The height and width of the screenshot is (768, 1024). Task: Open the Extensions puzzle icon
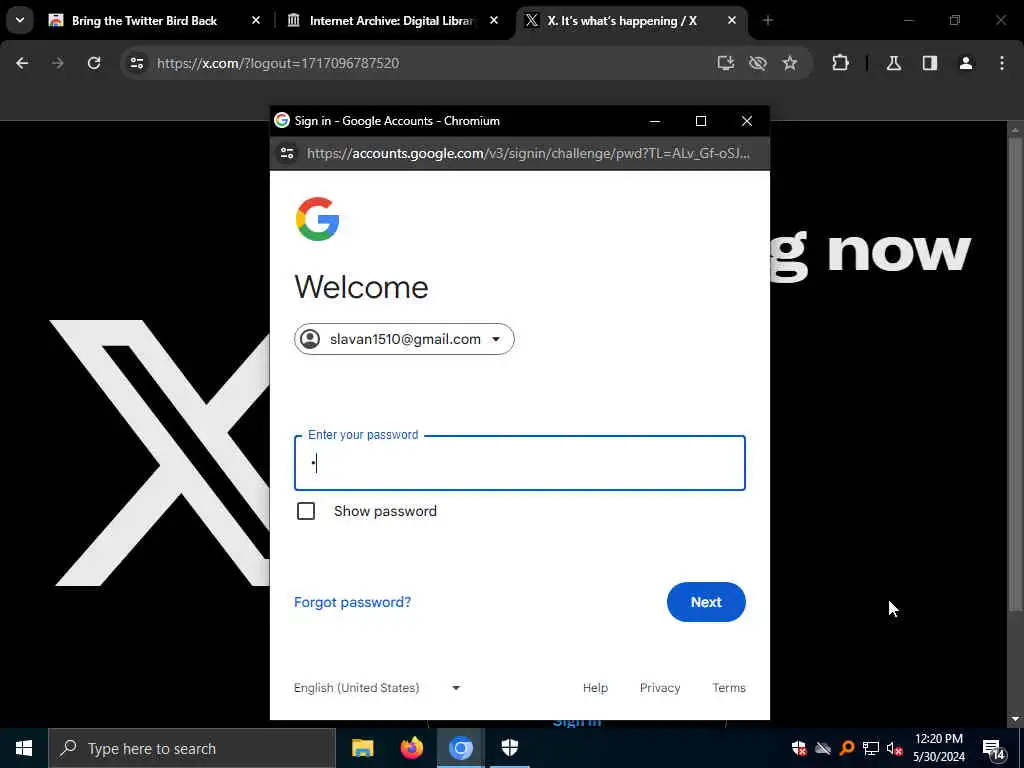(840, 63)
